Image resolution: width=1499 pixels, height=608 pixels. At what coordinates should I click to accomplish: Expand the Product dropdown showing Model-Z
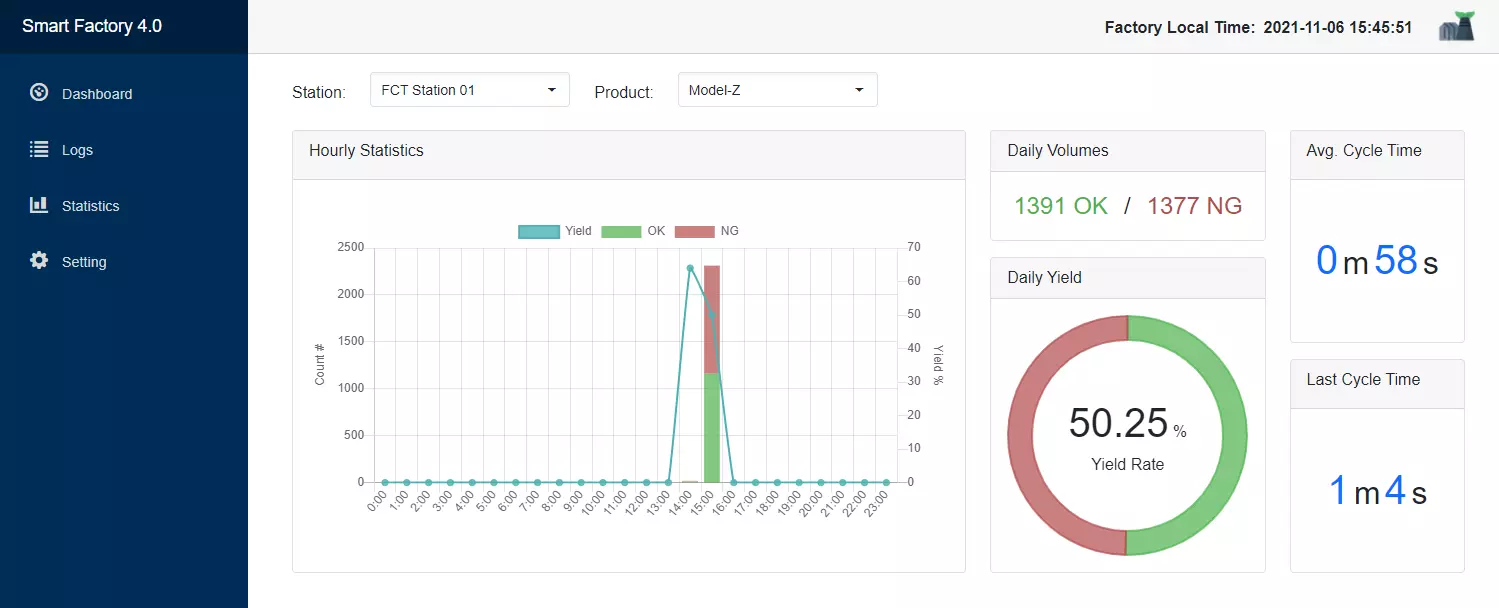(x=777, y=90)
